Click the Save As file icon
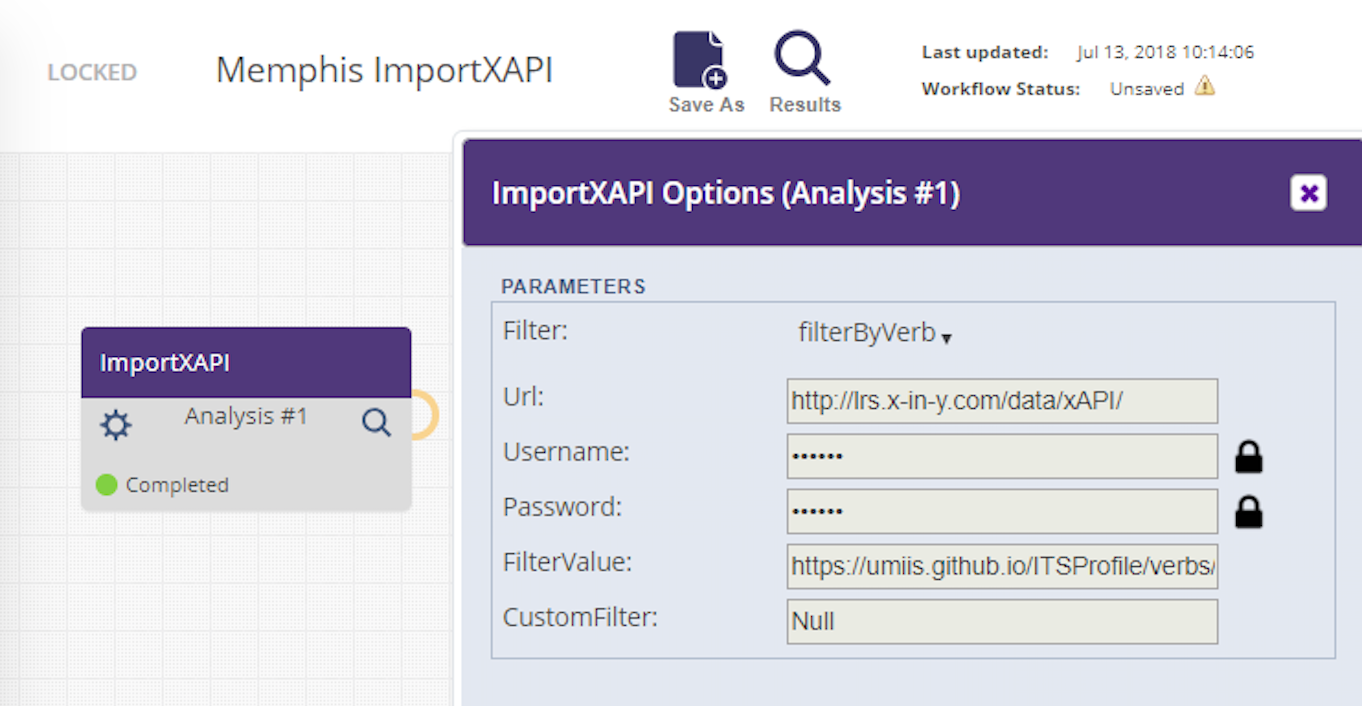Screen dimensions: 1362x706 point(700,59)
